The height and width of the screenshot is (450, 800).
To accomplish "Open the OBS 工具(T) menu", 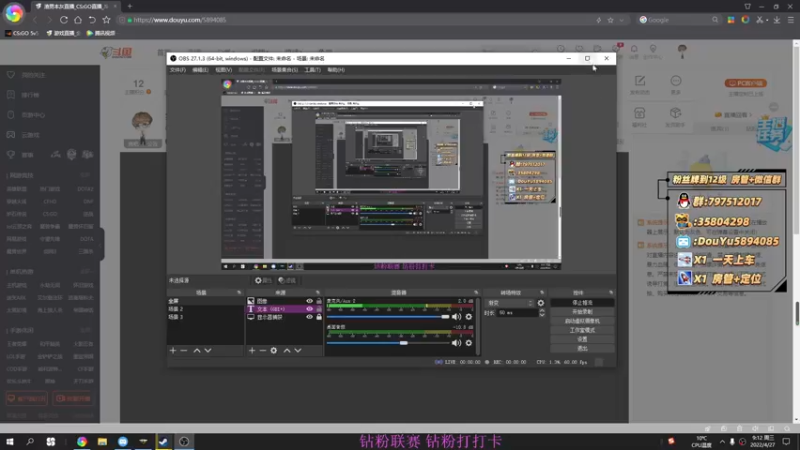I will [x=312, y=70].
